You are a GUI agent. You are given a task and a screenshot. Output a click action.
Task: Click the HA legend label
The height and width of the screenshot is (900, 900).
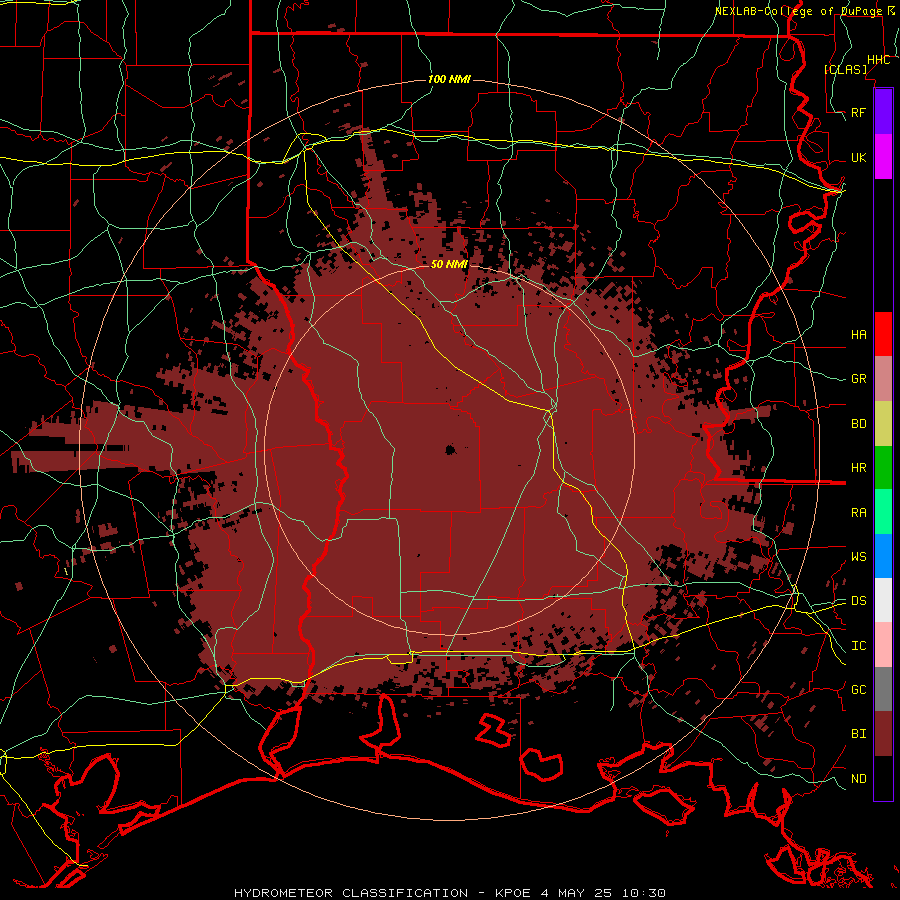[x=859, y=335]
